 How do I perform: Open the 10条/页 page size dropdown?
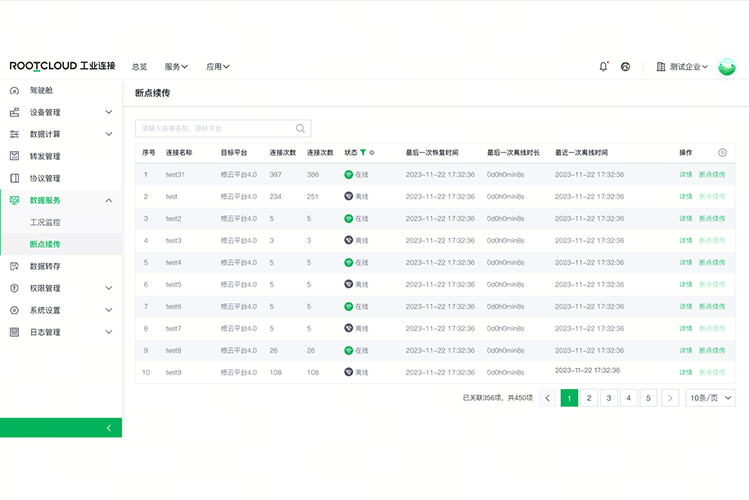tap(710, 398)
